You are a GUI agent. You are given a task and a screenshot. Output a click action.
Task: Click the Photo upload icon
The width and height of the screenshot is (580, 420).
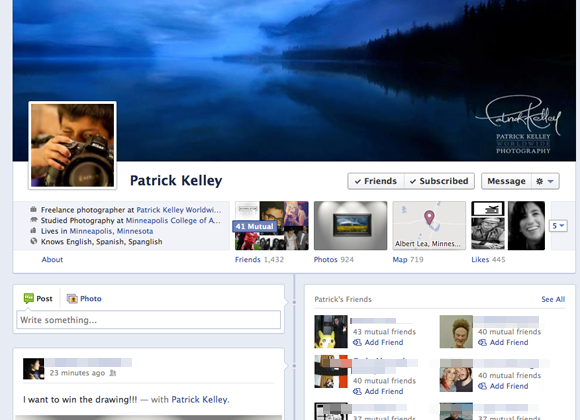(x=72, y=298)
